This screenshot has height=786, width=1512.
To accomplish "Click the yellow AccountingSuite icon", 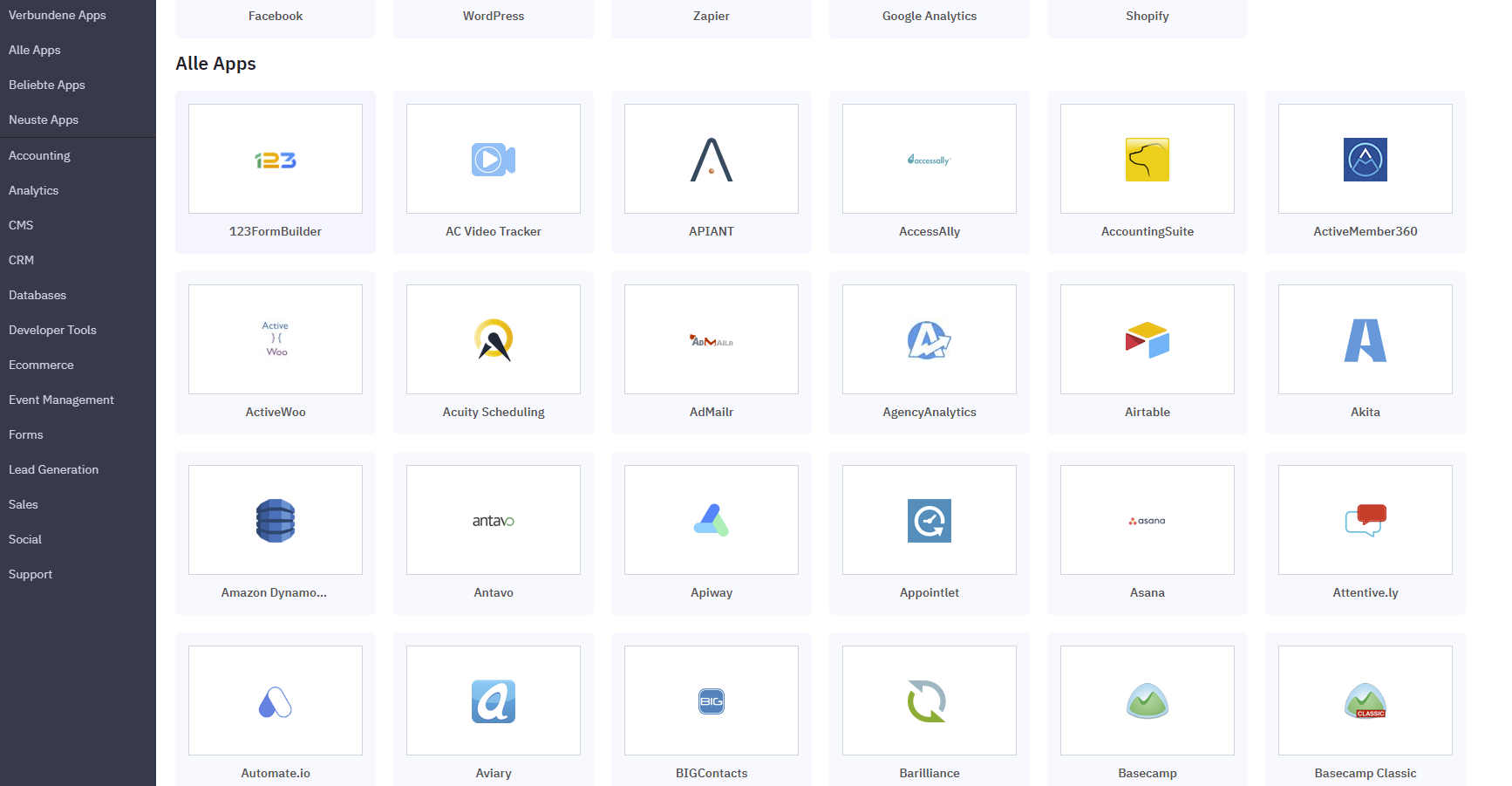I will (1148, 160).
